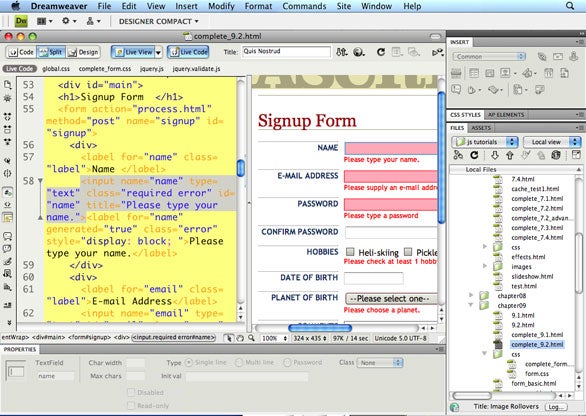Select Password type radio button
Screen dimensions: 586x416
[x=287, y=362]
